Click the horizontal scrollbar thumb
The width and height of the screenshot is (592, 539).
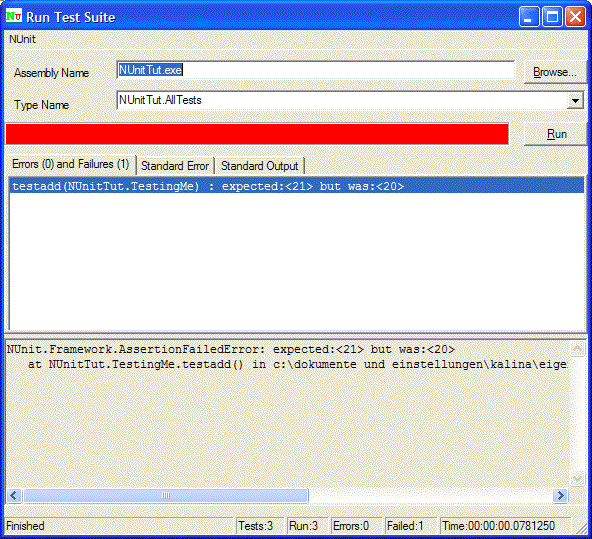pyautogui.click(x=166, y=495)
